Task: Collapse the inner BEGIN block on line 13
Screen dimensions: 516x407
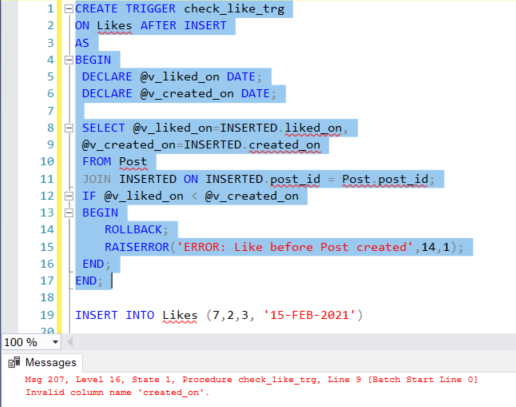Action: coord(69,213)
